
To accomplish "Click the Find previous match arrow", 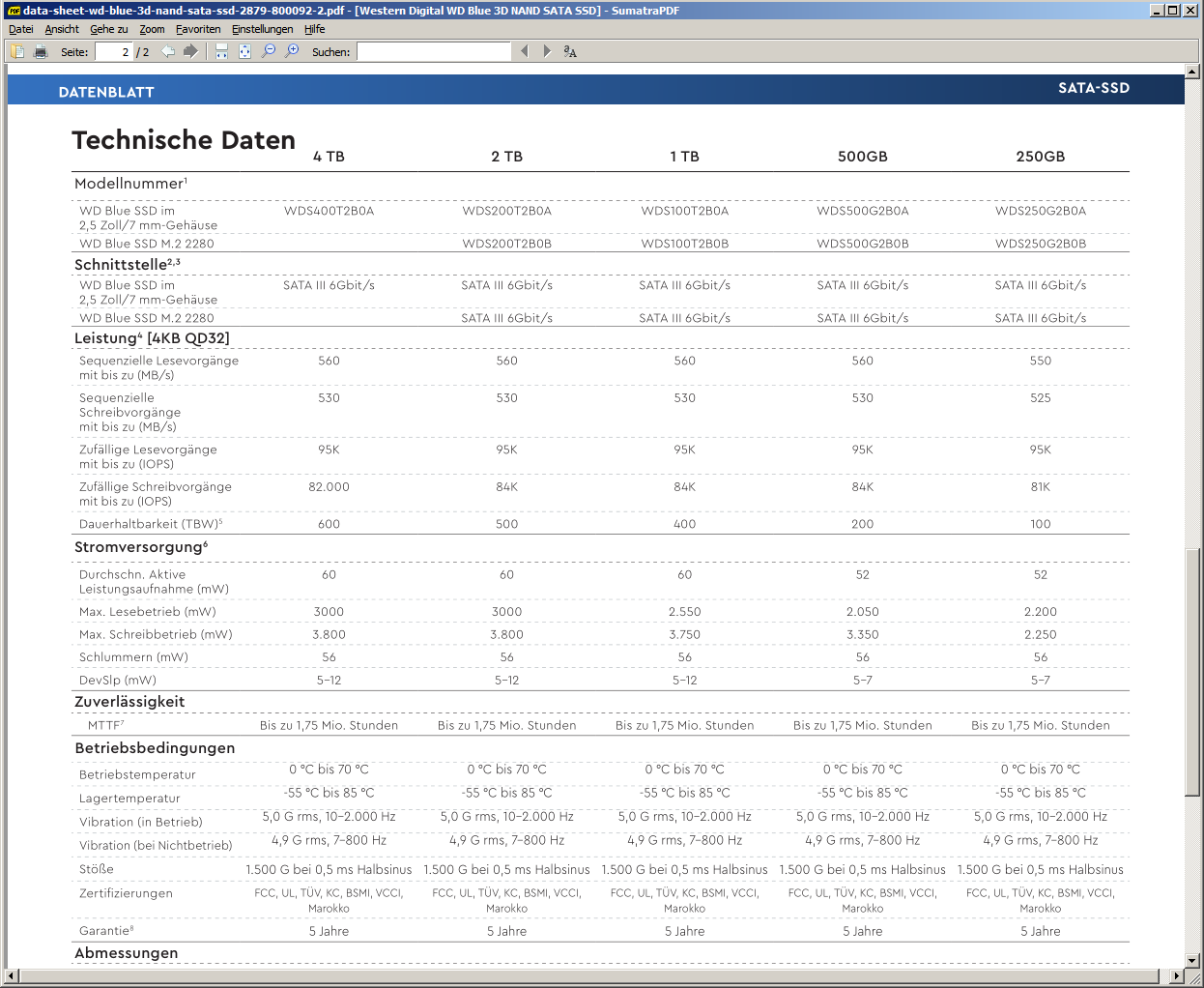I will 525,51.
